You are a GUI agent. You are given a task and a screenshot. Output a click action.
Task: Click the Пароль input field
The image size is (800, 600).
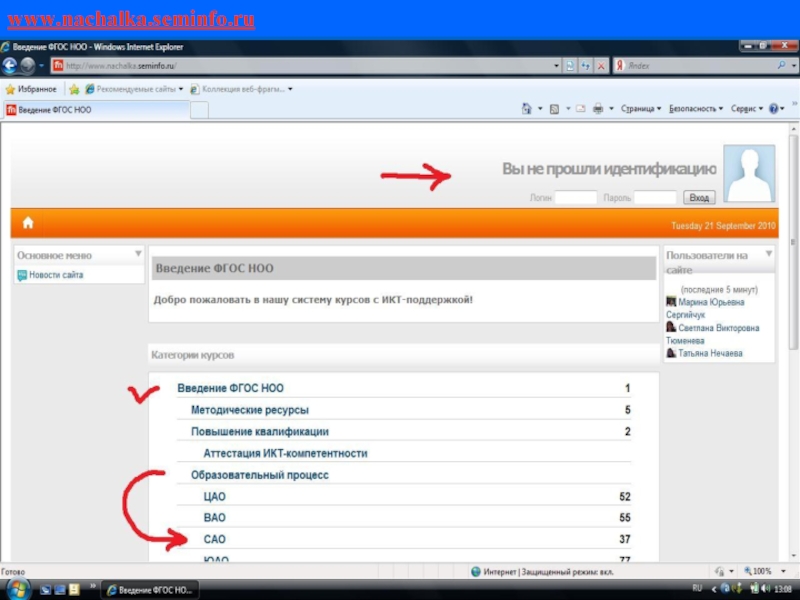coord(655,197)
